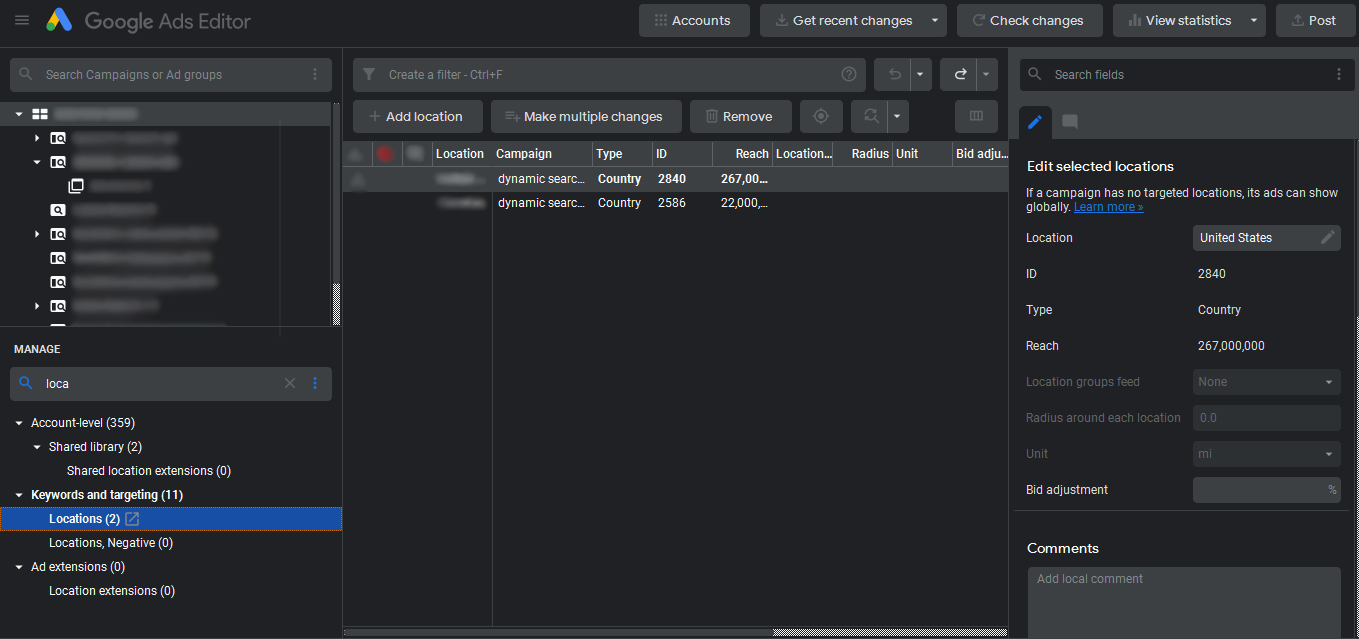Click the Check changes button
The width and height of the screenshot is (1359, 639).
pos(1029,20)
